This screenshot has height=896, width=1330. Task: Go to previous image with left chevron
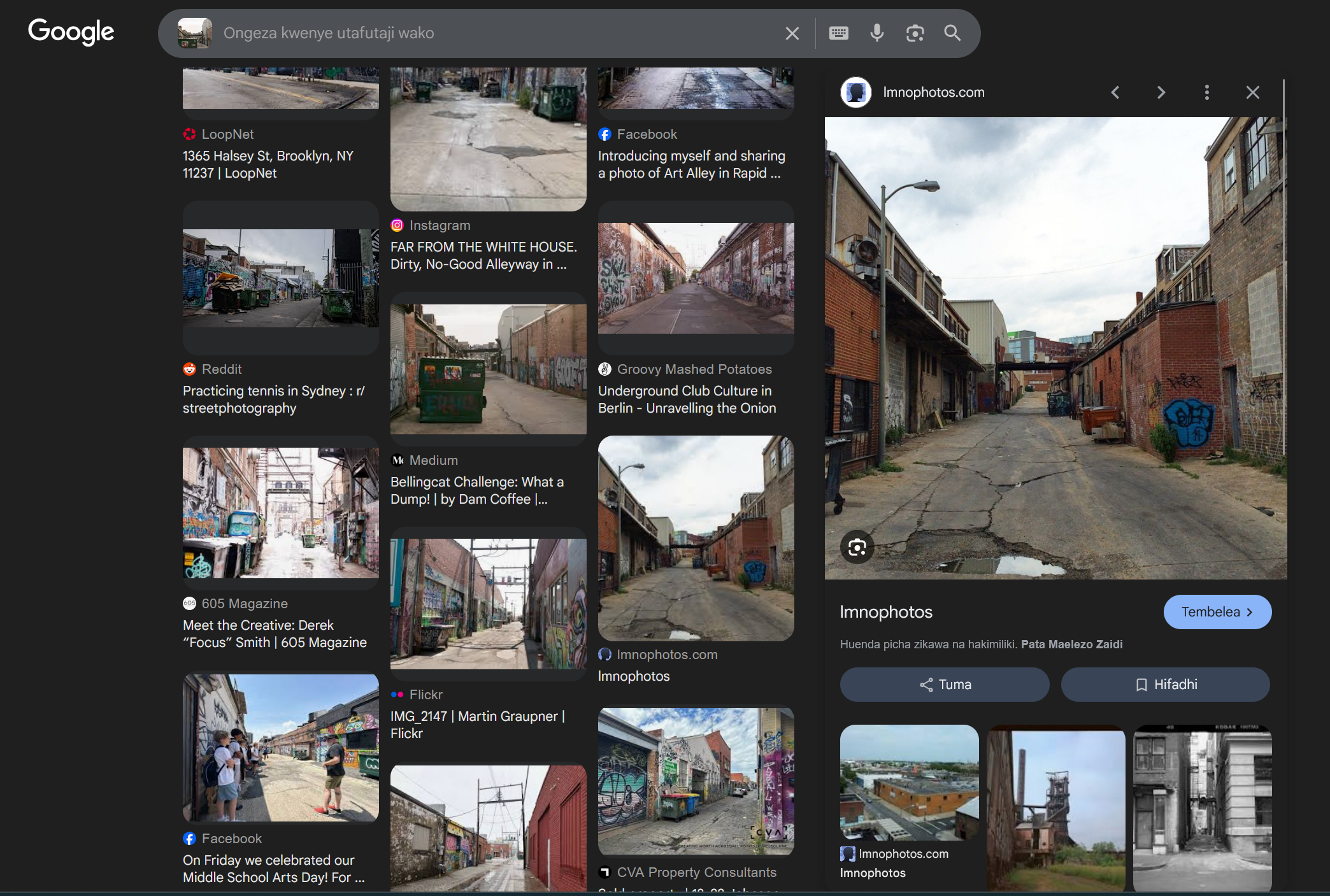coord(1115,93)
